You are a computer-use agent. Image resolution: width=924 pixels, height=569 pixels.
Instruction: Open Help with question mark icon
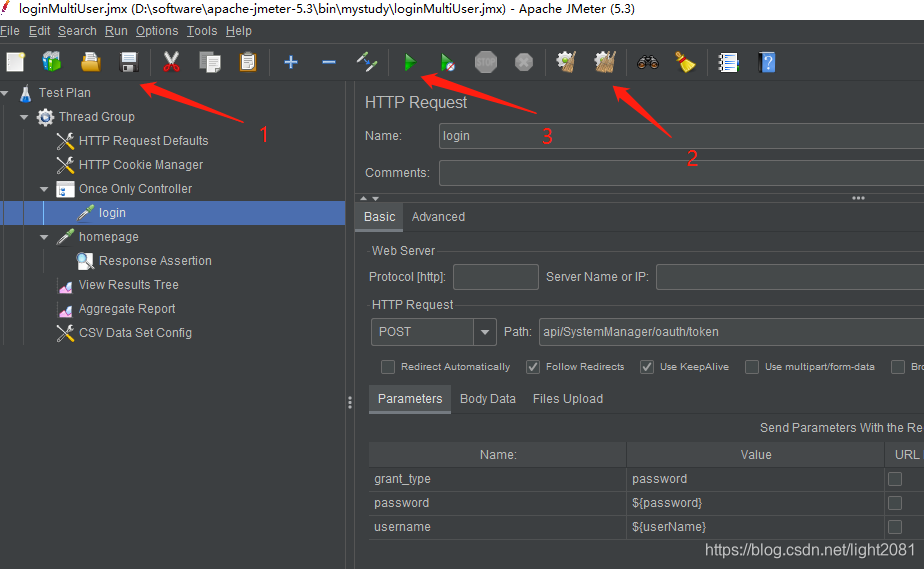pos(767,62)
